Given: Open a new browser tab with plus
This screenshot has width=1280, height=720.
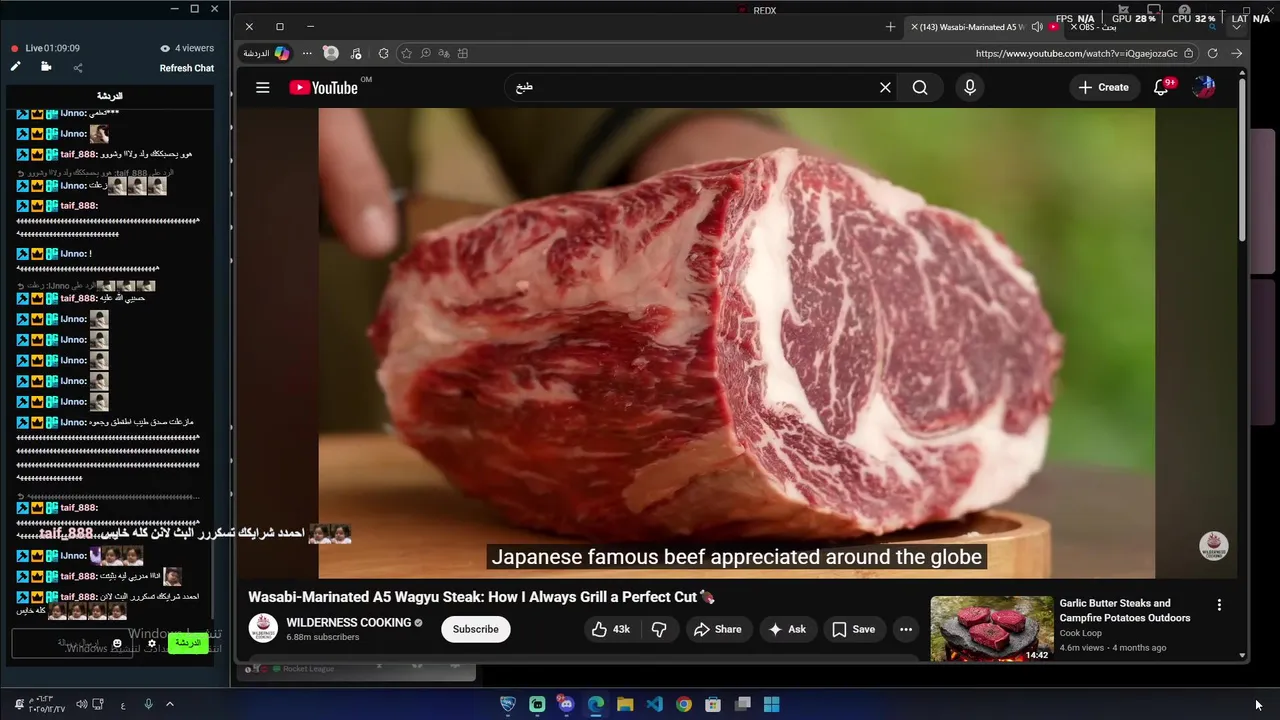Looking at the screenshot, I should click(x=890, y=27).
